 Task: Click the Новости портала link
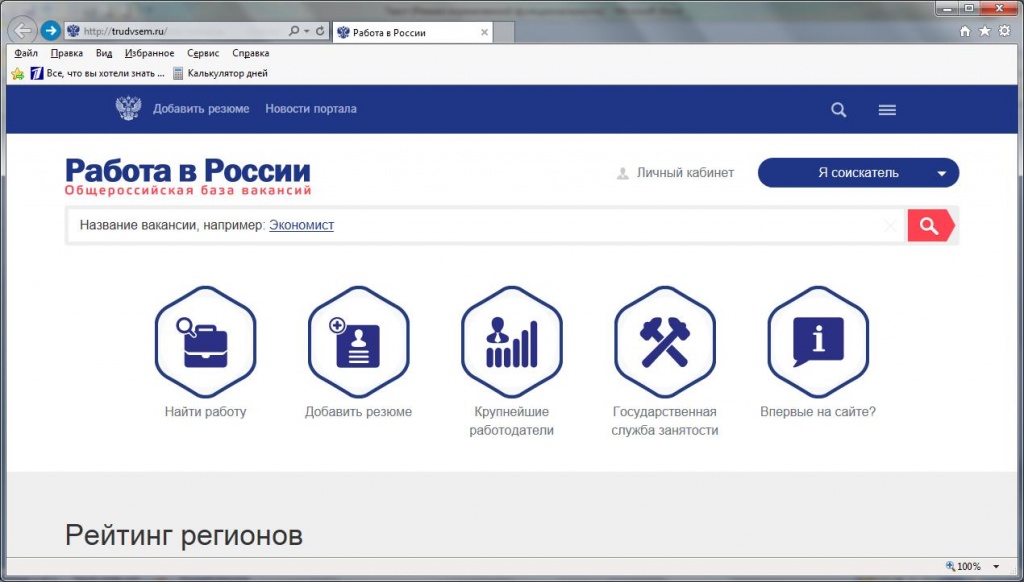[x=311, y=109]
